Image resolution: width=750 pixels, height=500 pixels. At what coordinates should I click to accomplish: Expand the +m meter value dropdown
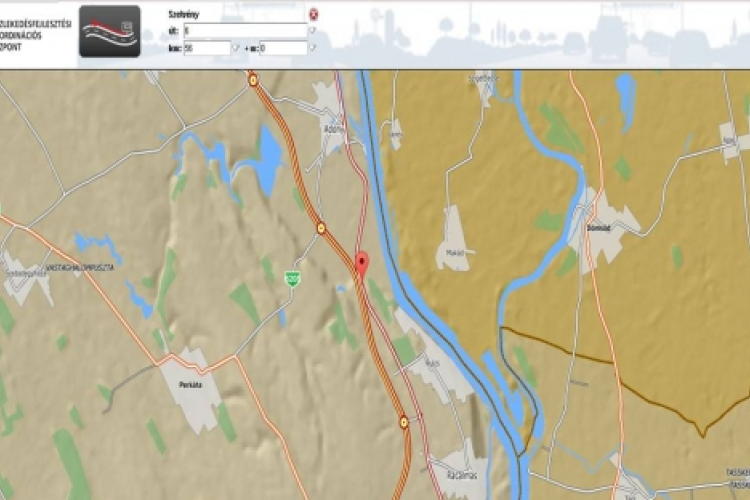[313, 47]
